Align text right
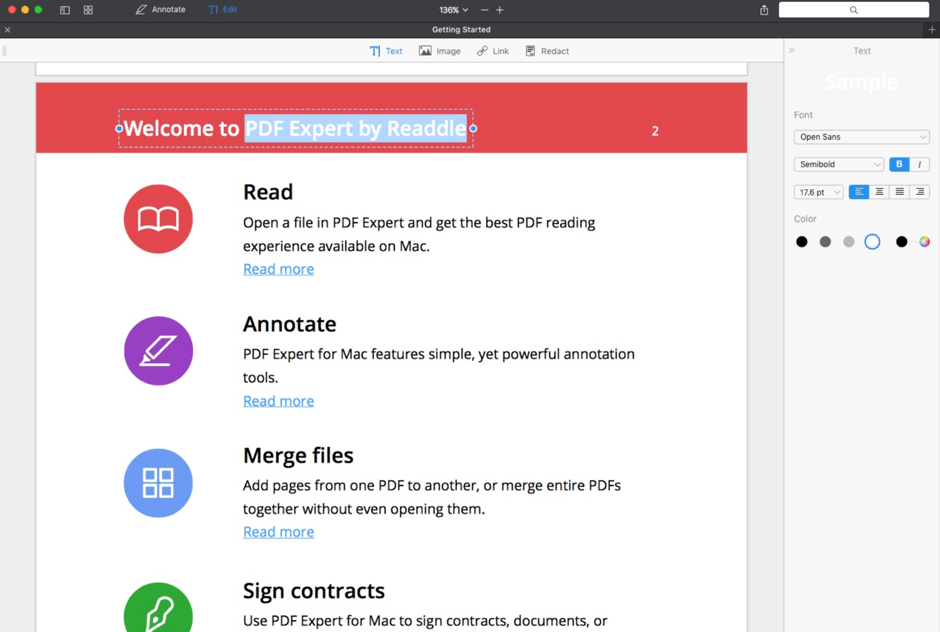This screenshot has height=632, width=940. coord(920,192)
